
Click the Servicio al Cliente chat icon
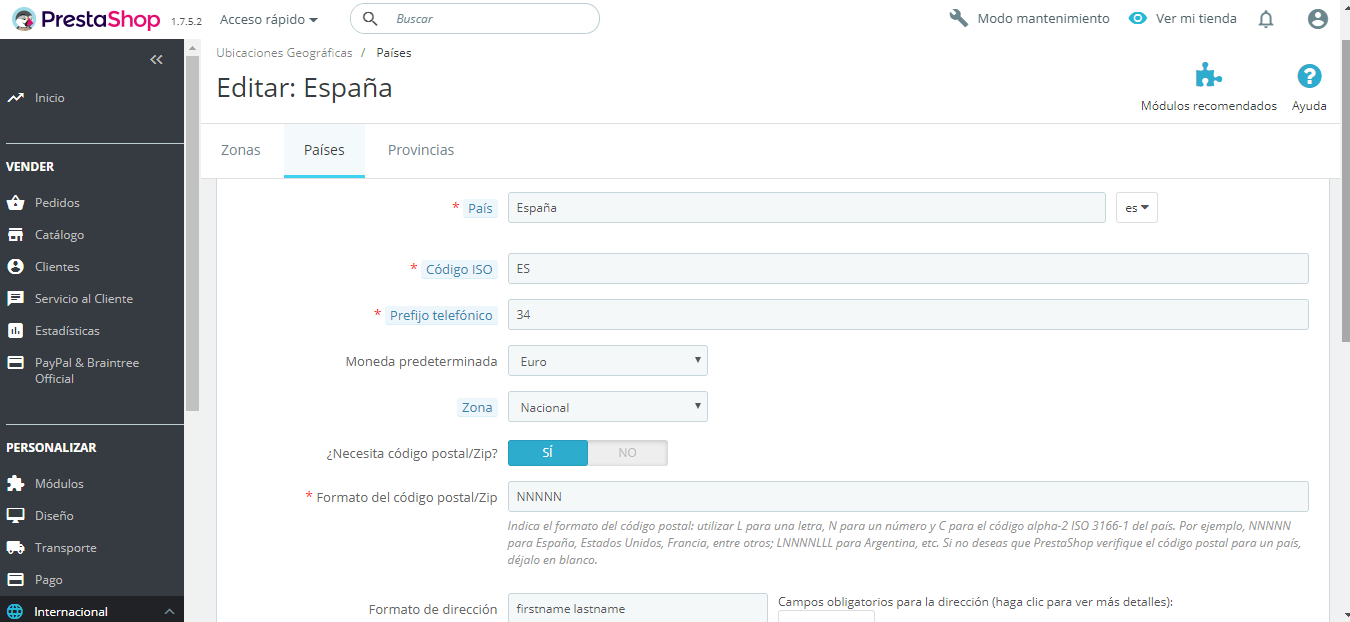(x=15, y=299)
